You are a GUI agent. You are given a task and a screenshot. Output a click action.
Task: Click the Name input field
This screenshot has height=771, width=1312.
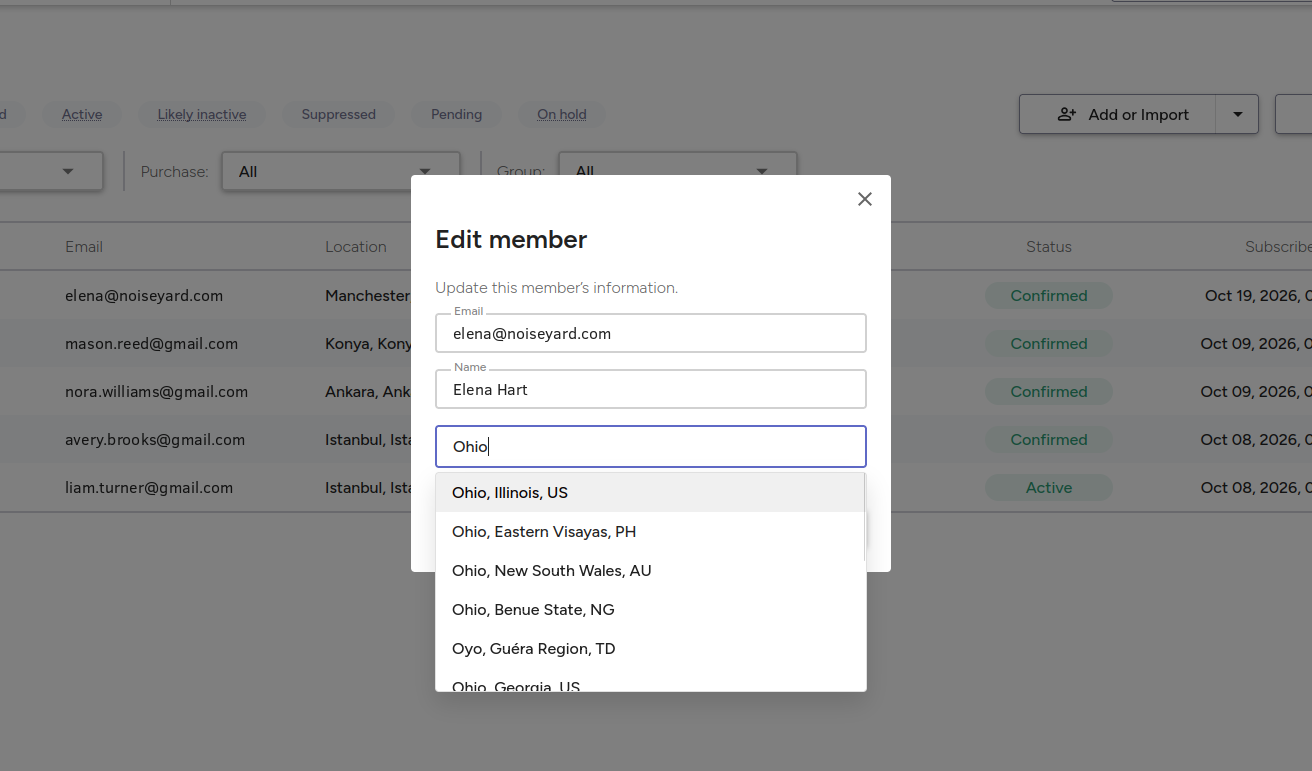coord(651,390)
